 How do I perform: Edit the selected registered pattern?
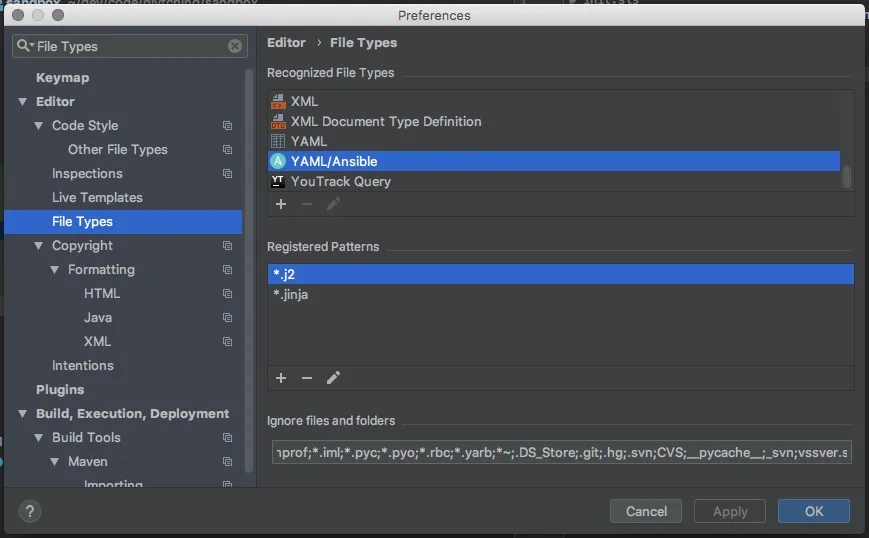pos(334,378)
